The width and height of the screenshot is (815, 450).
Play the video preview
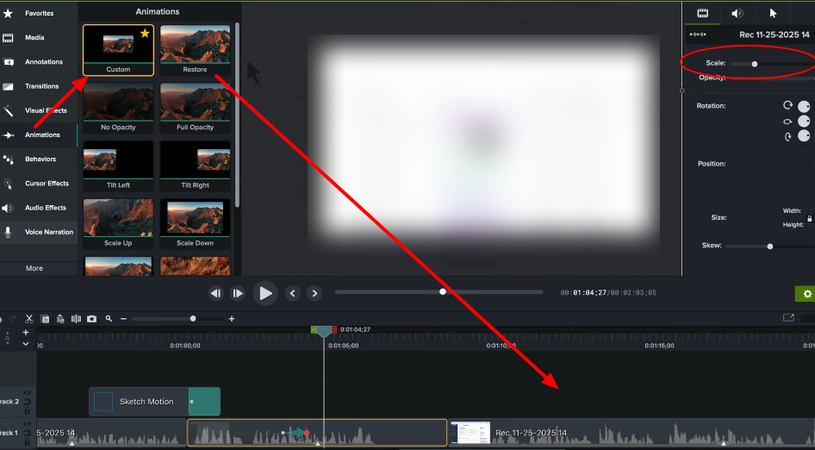pyautogui.click(x=265, y=293)
